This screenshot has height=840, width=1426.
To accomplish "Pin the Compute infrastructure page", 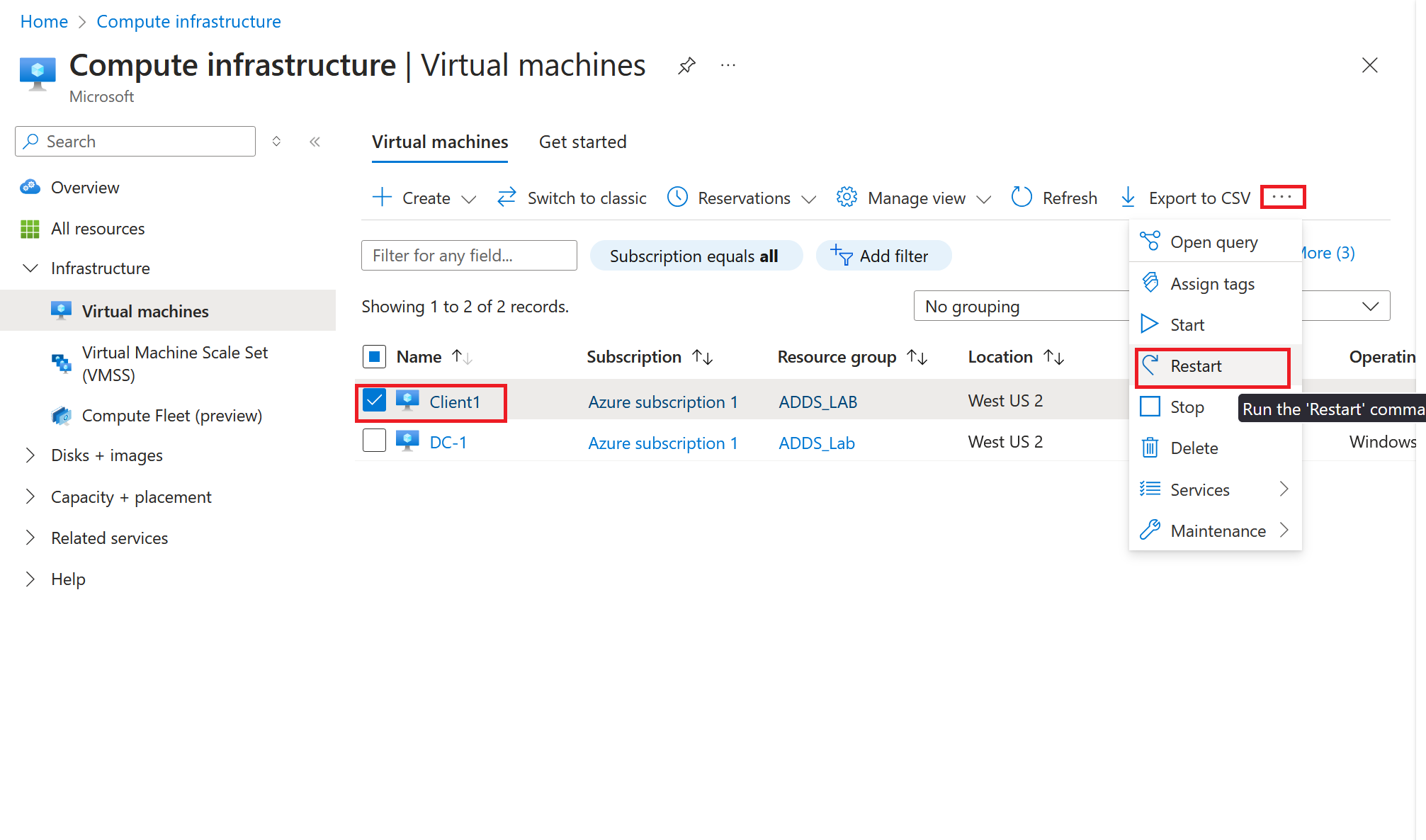I will coord(686,66).
